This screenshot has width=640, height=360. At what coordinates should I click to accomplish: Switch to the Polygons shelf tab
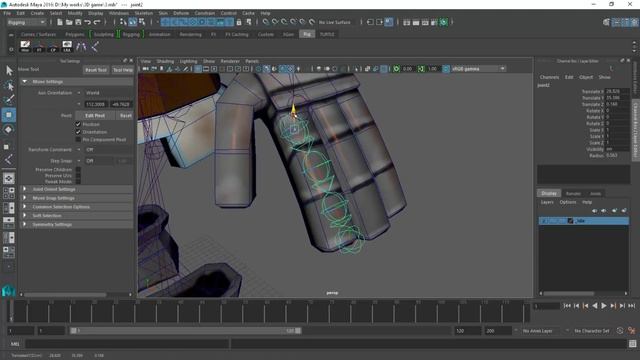tap(75, 35)
